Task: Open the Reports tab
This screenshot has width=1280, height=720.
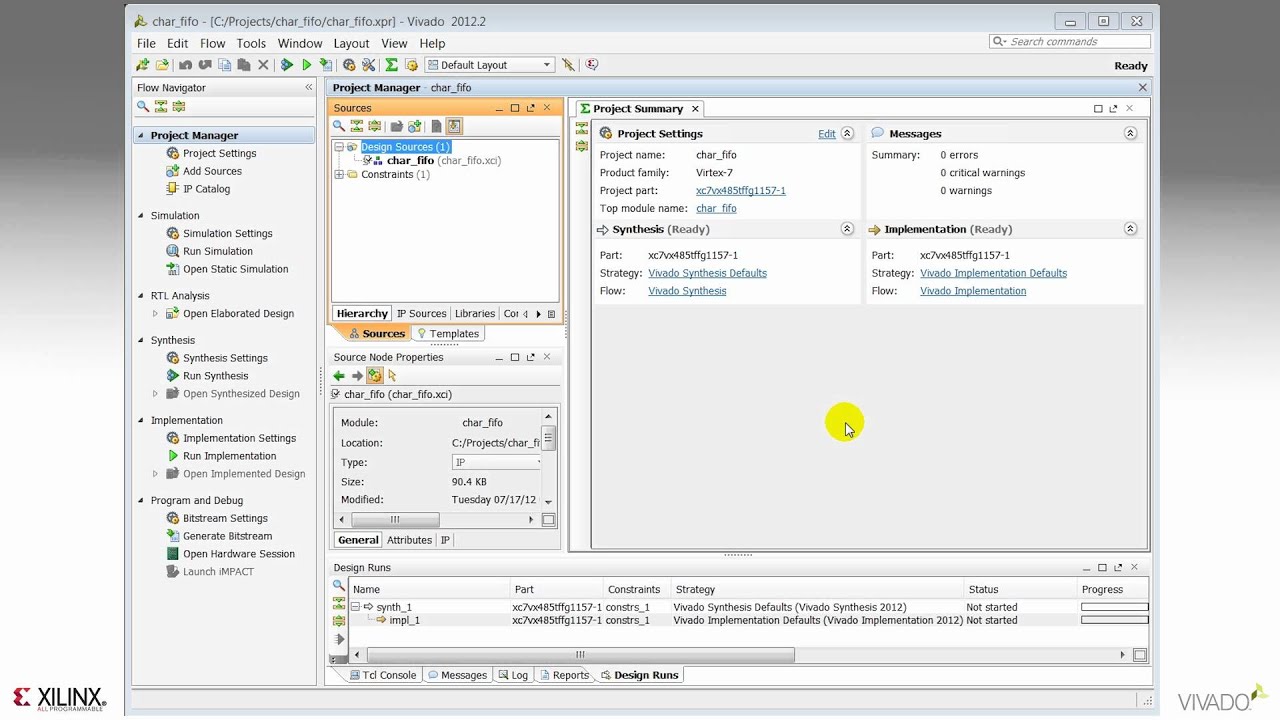Action: [x=564, y=675]
